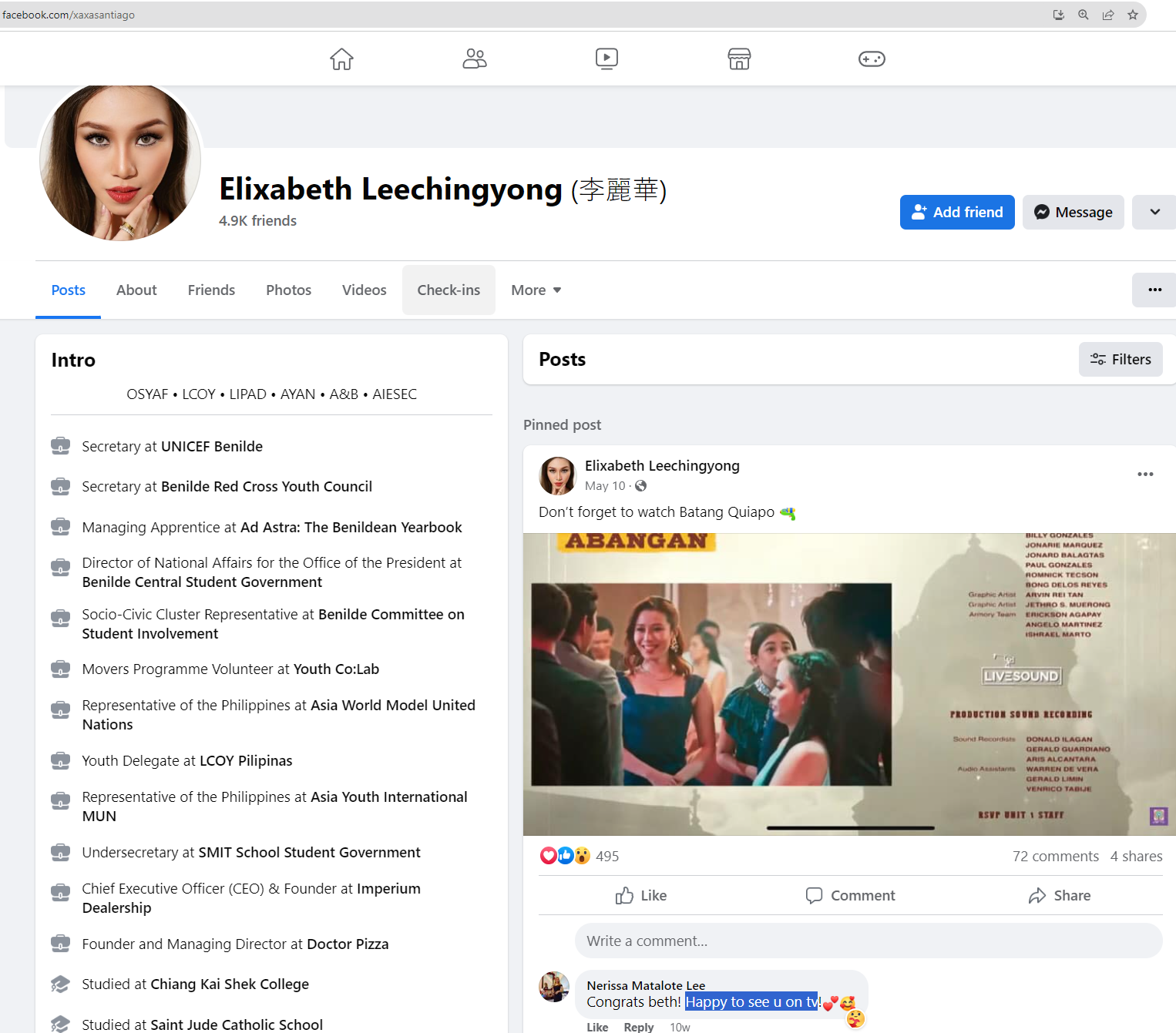The height and width of the screenshot is (1033, 1176).
Task: Open the Check-ins tab
Action: pyautogui.click(x=449, y=290)
